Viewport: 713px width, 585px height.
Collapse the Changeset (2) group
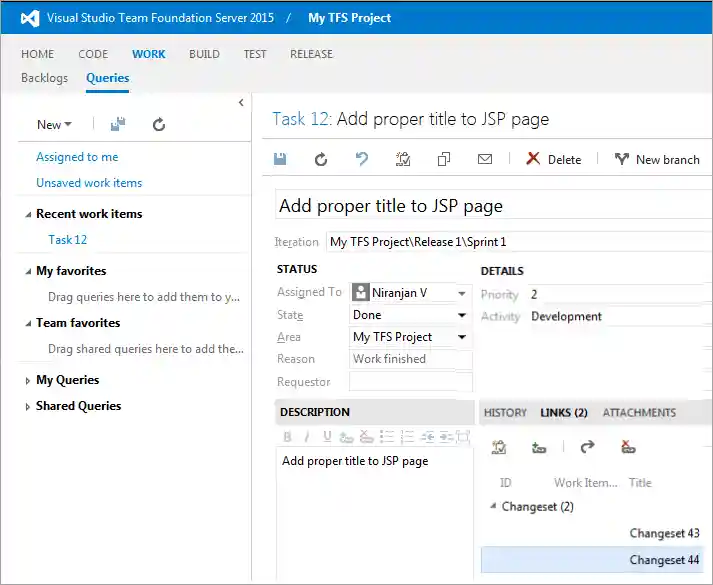pos(492,507)
